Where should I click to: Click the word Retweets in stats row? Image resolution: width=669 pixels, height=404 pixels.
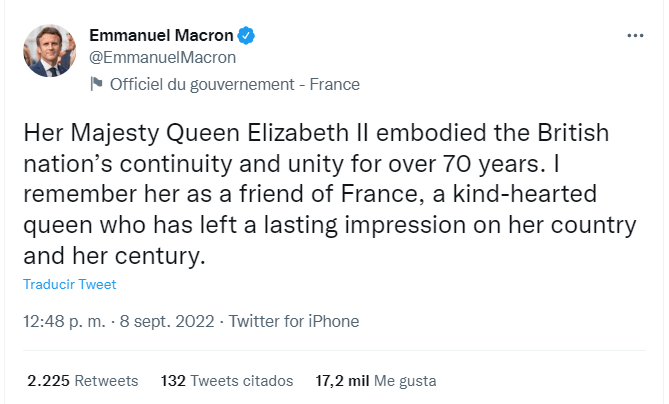point(106,381)
